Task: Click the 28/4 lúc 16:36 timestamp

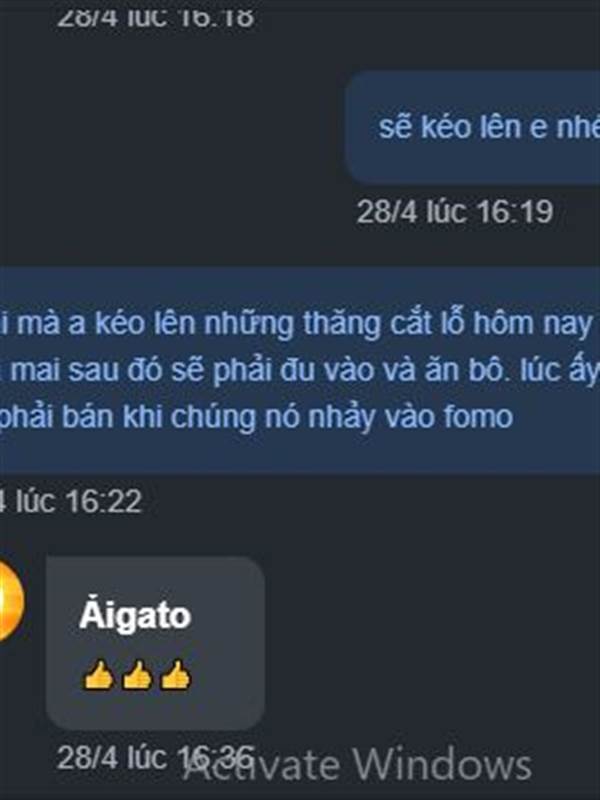Action: 155,758
